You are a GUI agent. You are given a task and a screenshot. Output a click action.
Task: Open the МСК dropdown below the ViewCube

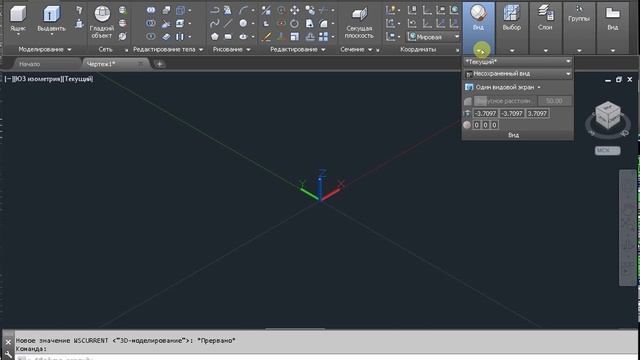click(x=607, y=151)
